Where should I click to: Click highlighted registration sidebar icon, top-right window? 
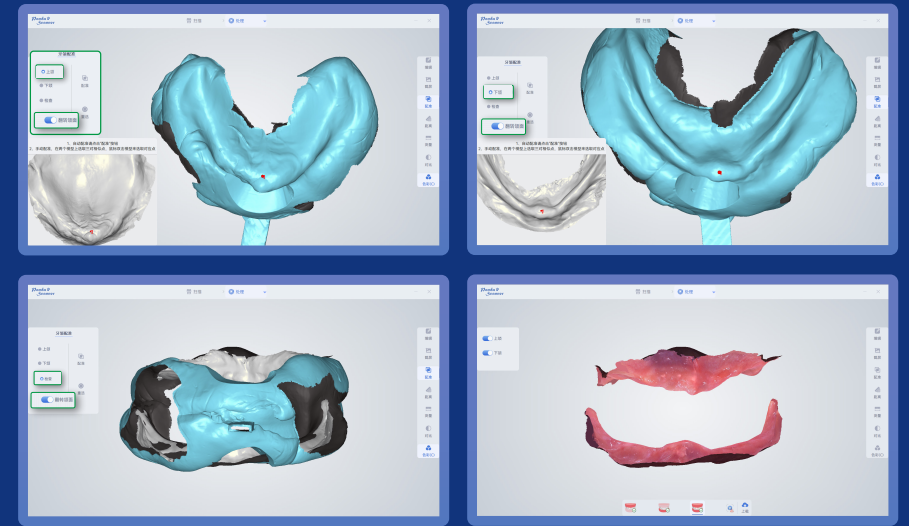coord(877,101)
